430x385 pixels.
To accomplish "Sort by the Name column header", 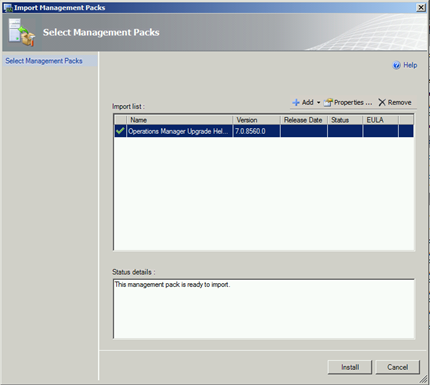I will 179,120.
